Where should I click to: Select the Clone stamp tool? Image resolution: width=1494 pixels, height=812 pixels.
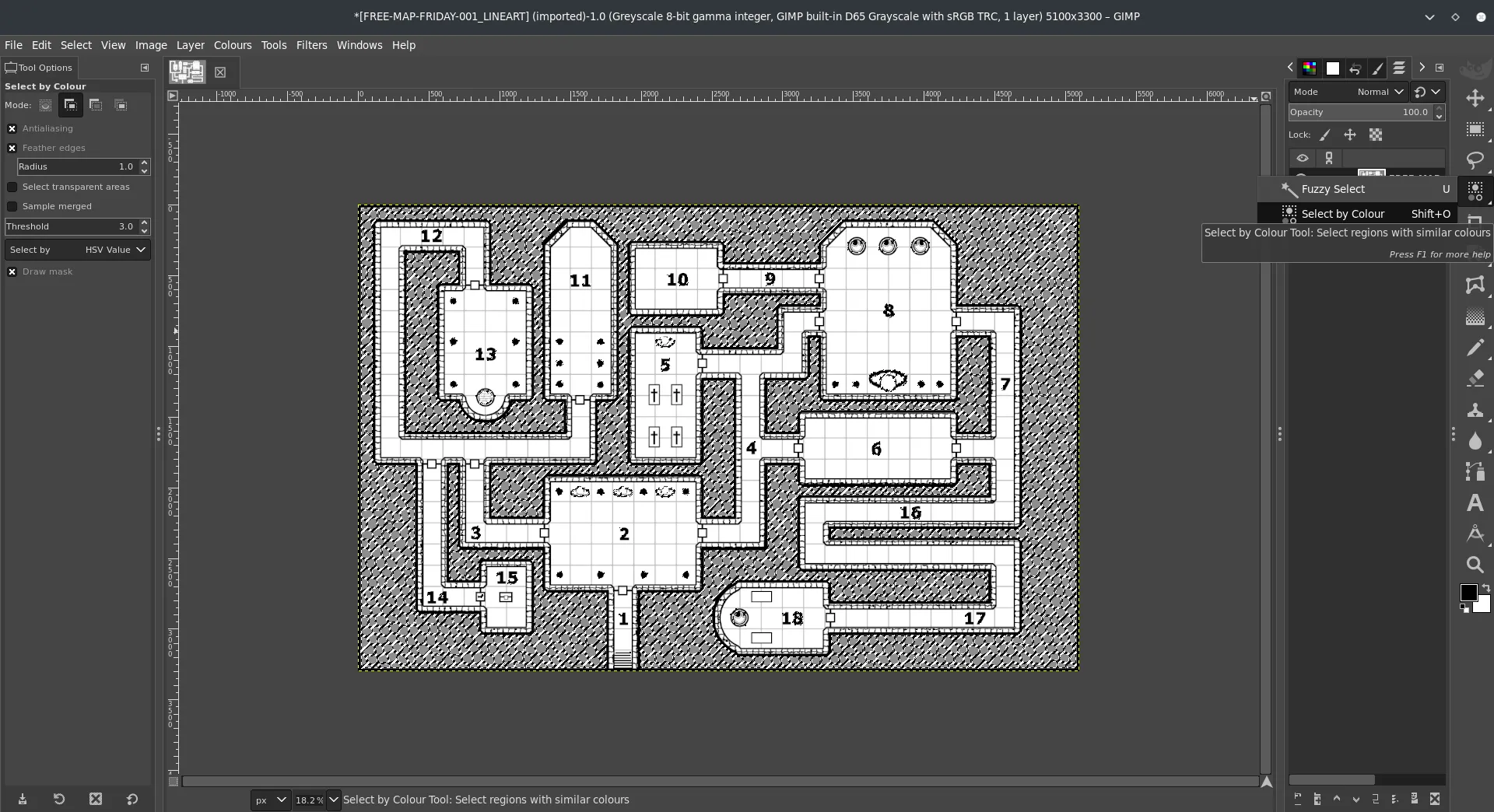(1475, 410)
